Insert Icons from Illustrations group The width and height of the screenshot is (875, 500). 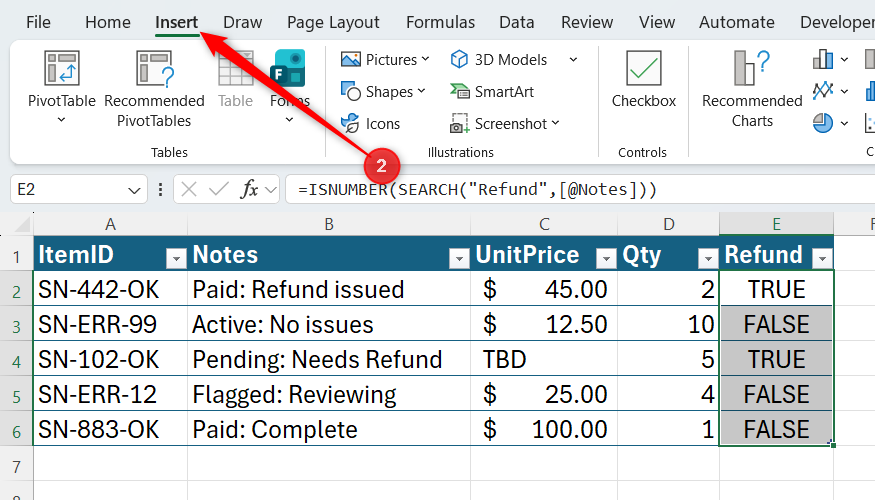pos(371,123)
